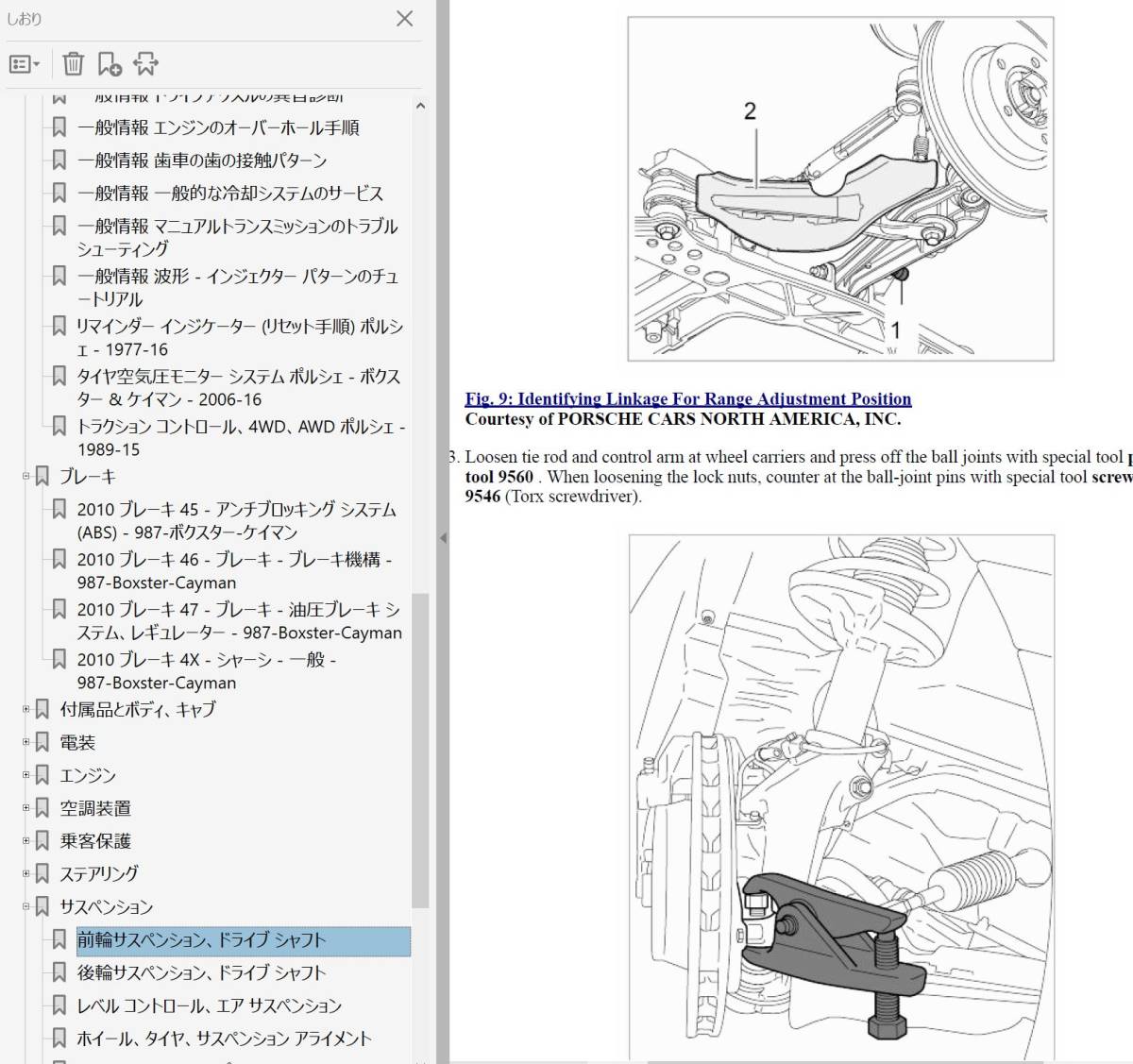Click bookmark icon beside 一般的な冷却システムのサービス
1133x1064 pixels.
click(59, 194)
